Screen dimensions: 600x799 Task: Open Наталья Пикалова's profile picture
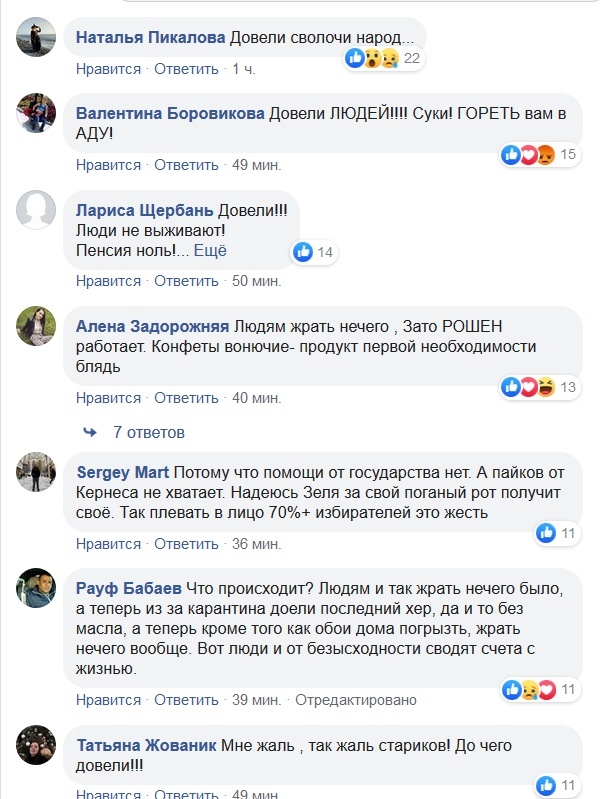tap(35, 38)
